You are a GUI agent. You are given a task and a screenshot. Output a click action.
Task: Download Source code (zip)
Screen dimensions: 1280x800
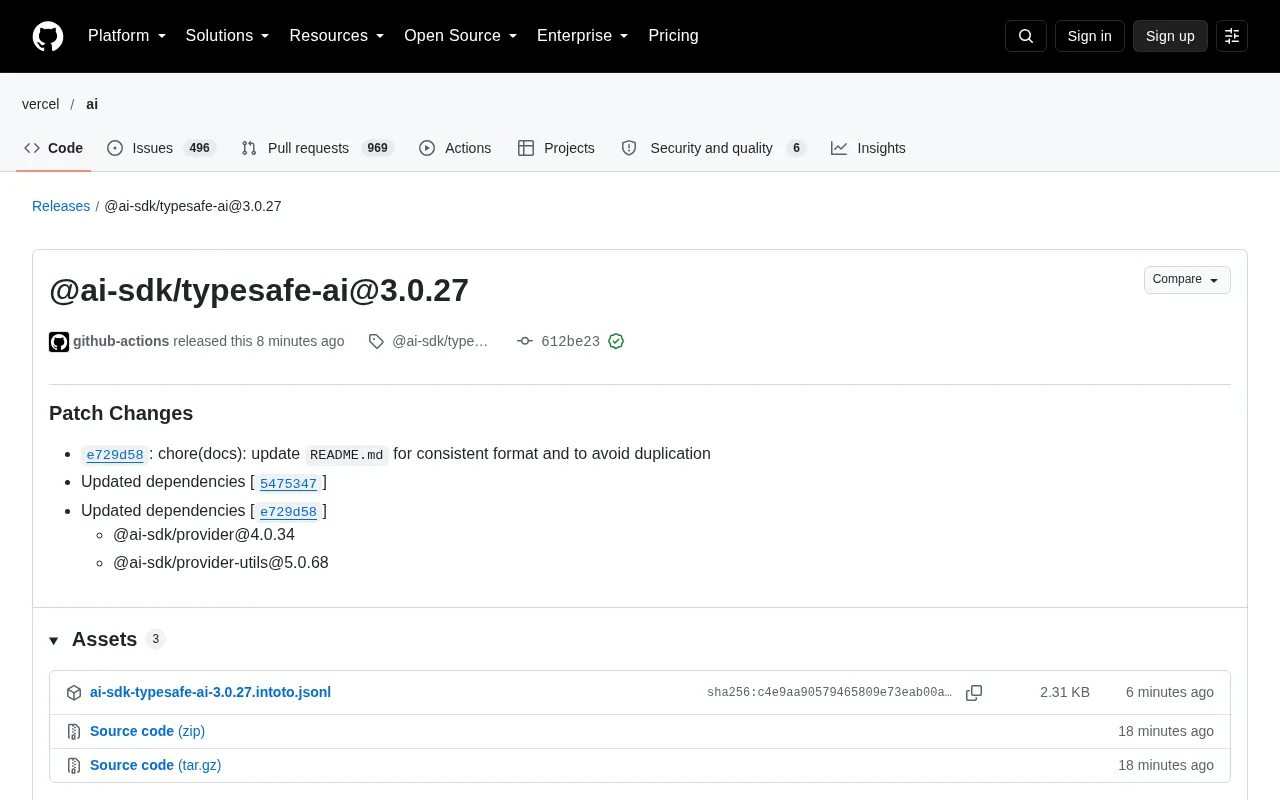[x=147, y=731]
